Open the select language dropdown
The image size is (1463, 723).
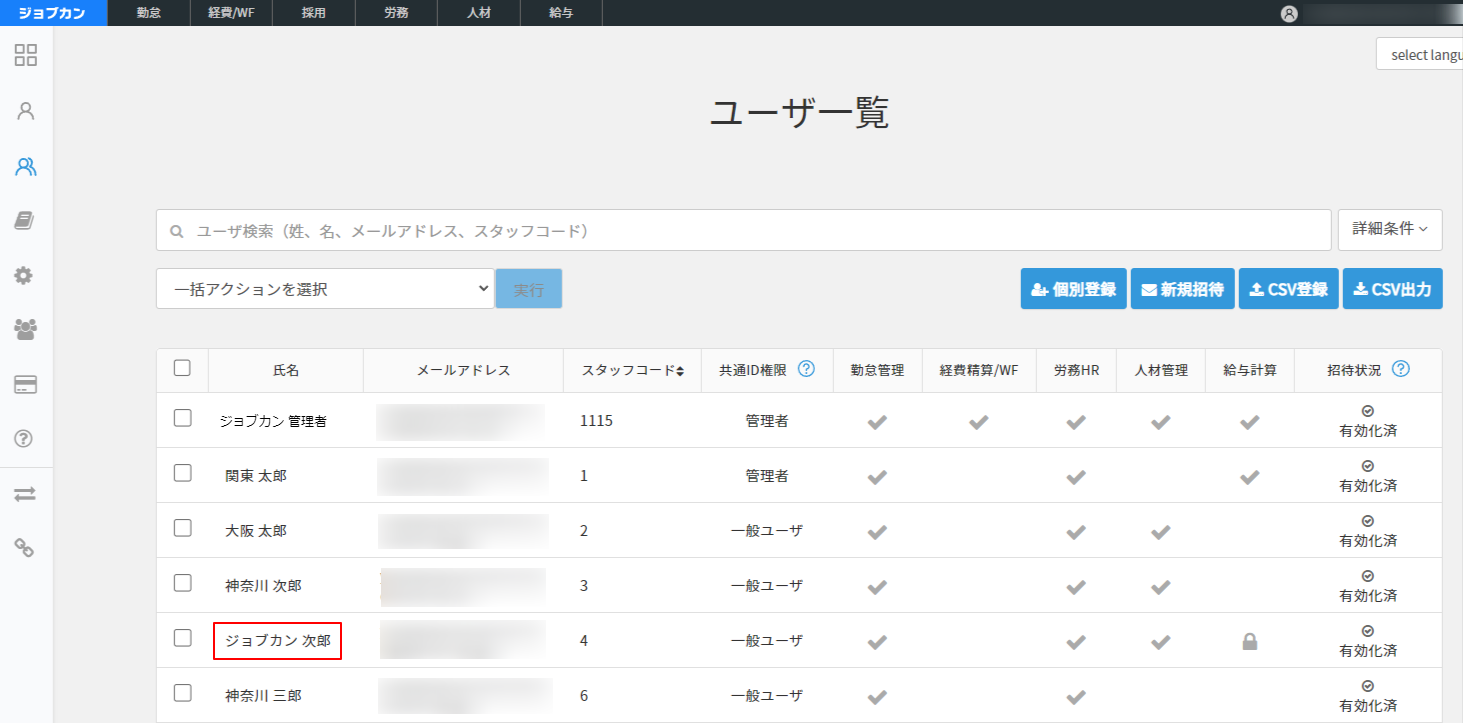click(x=1420, y=55)
